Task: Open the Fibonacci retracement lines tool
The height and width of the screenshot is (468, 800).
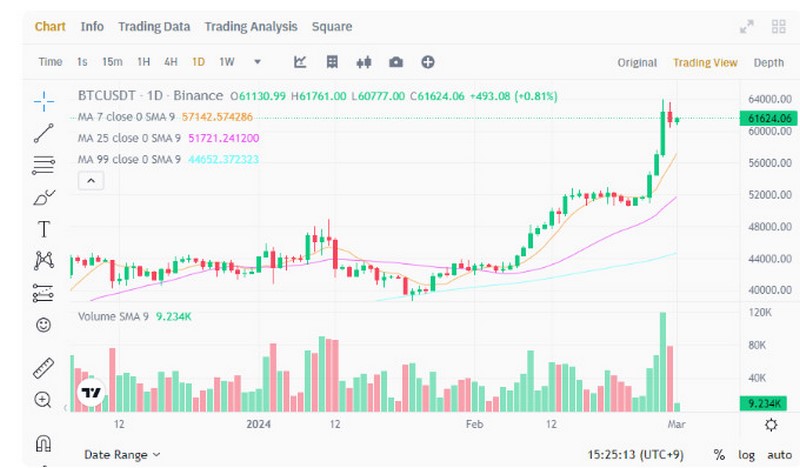Action: pyautogui.click(x=44, y=165)
